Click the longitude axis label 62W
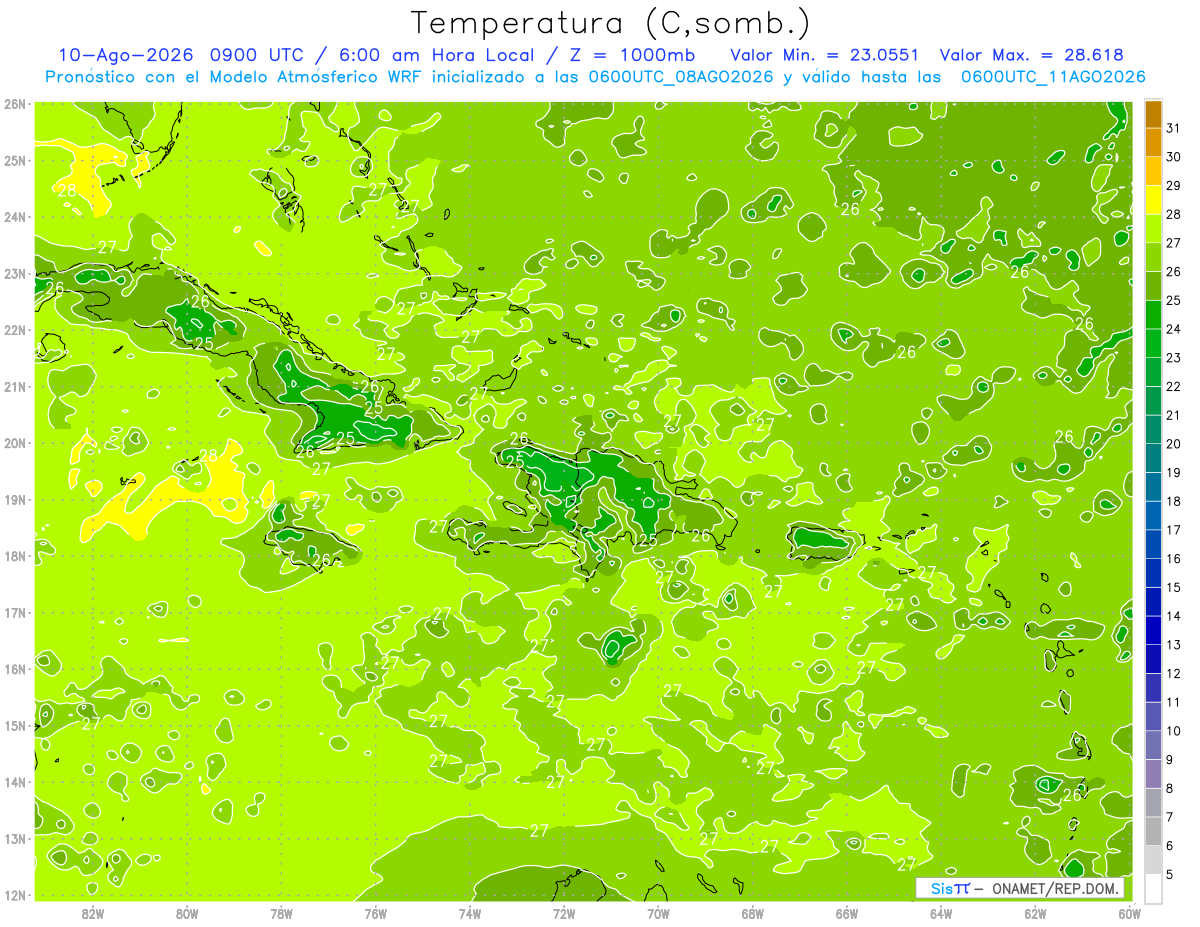The image size is (1200, 927). (1035, 913)
